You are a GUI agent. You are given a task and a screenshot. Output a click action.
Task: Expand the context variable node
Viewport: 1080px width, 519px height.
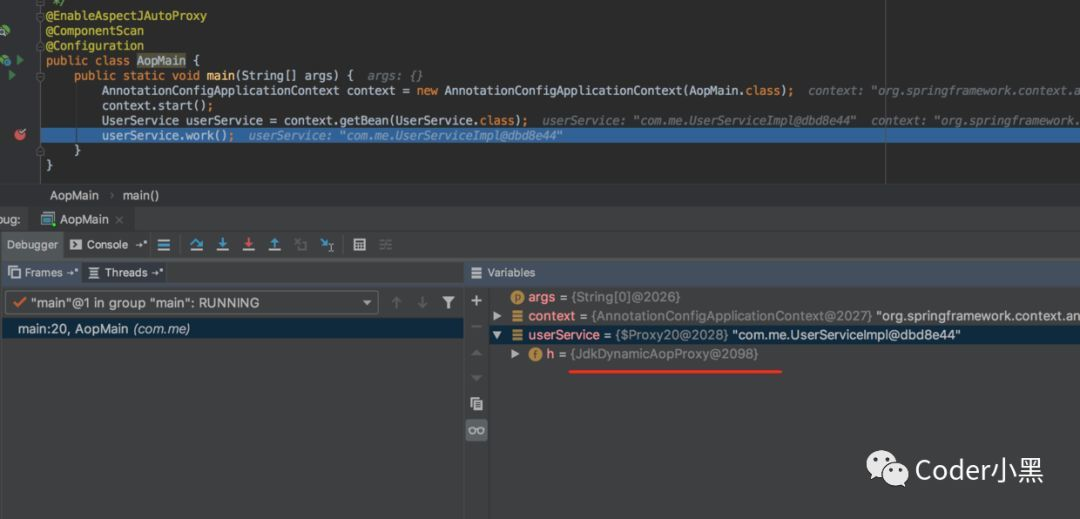pyautogui.click(x=499, y=316)
